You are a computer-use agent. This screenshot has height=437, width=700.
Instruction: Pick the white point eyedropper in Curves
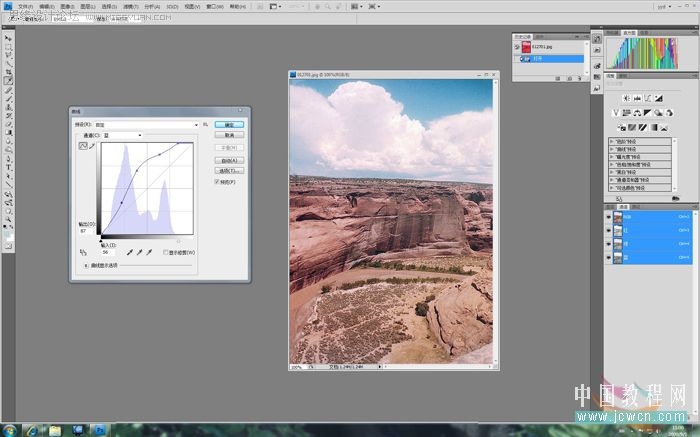(149, 252)
